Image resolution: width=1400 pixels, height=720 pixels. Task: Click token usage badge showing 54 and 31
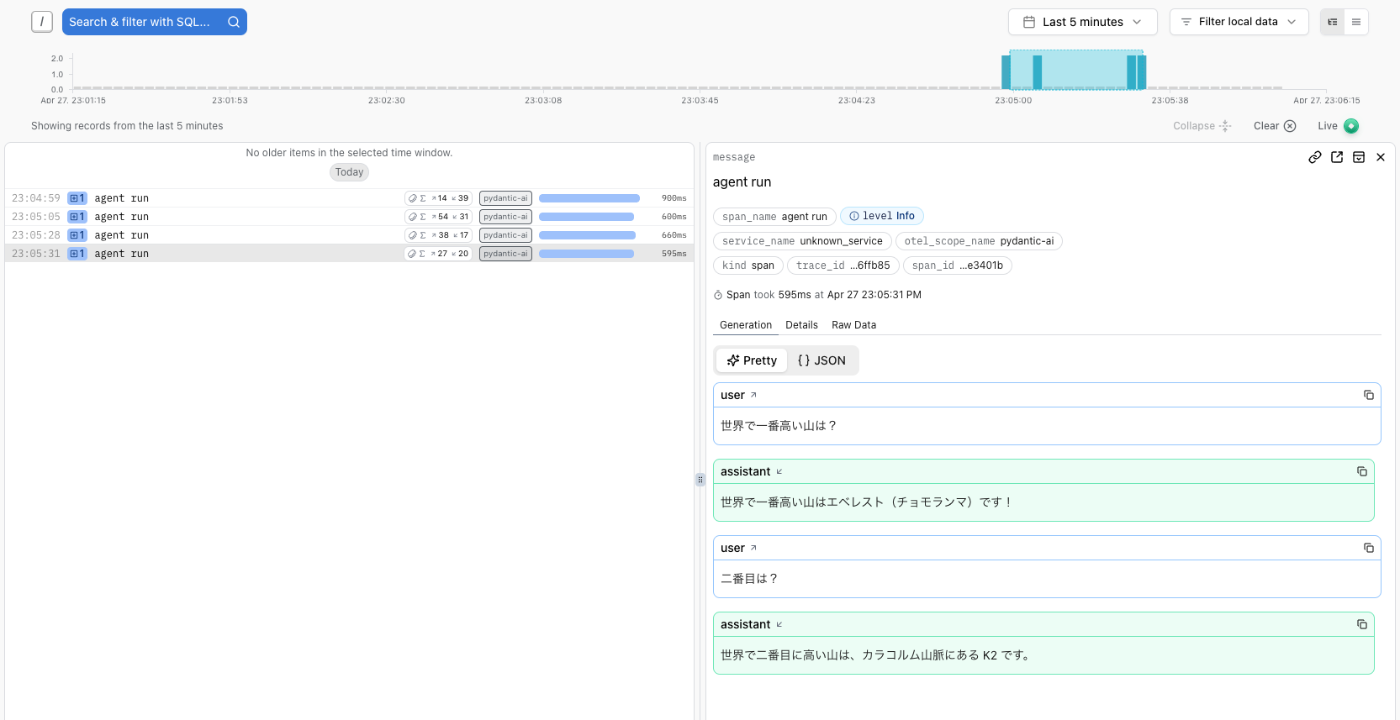point(438,216)
